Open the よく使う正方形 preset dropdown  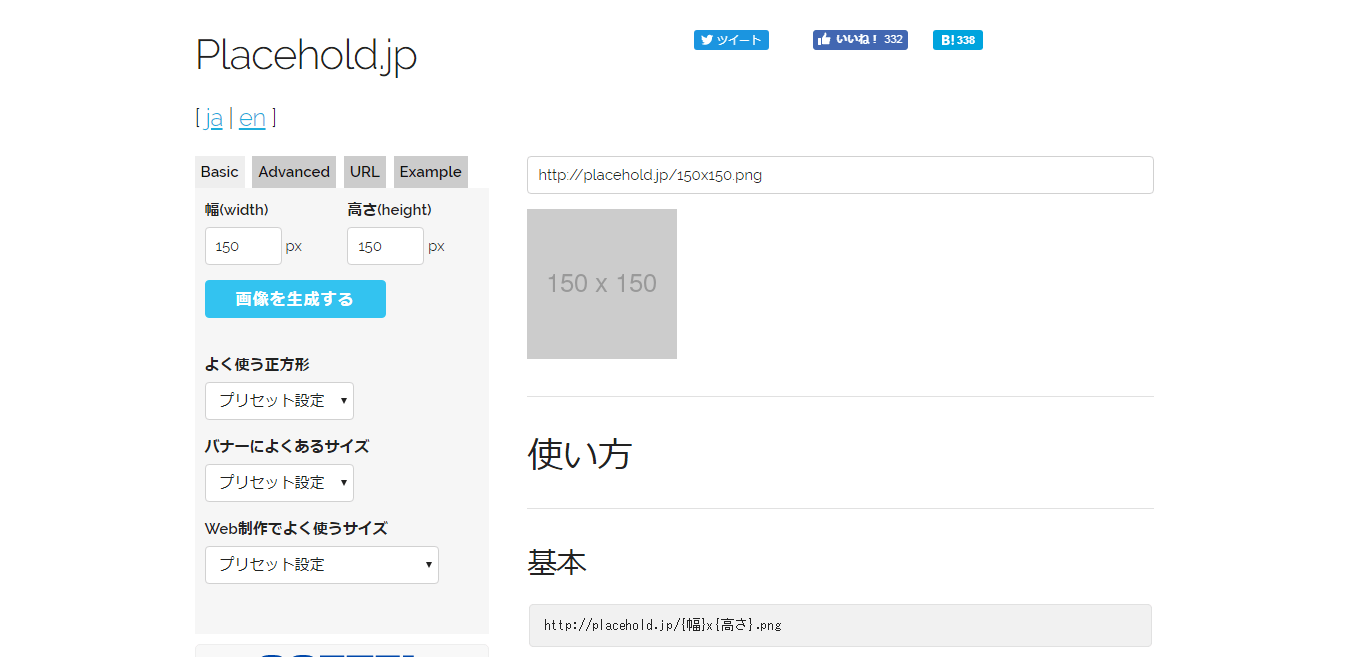pyautogui.click(x=279, y=400)
